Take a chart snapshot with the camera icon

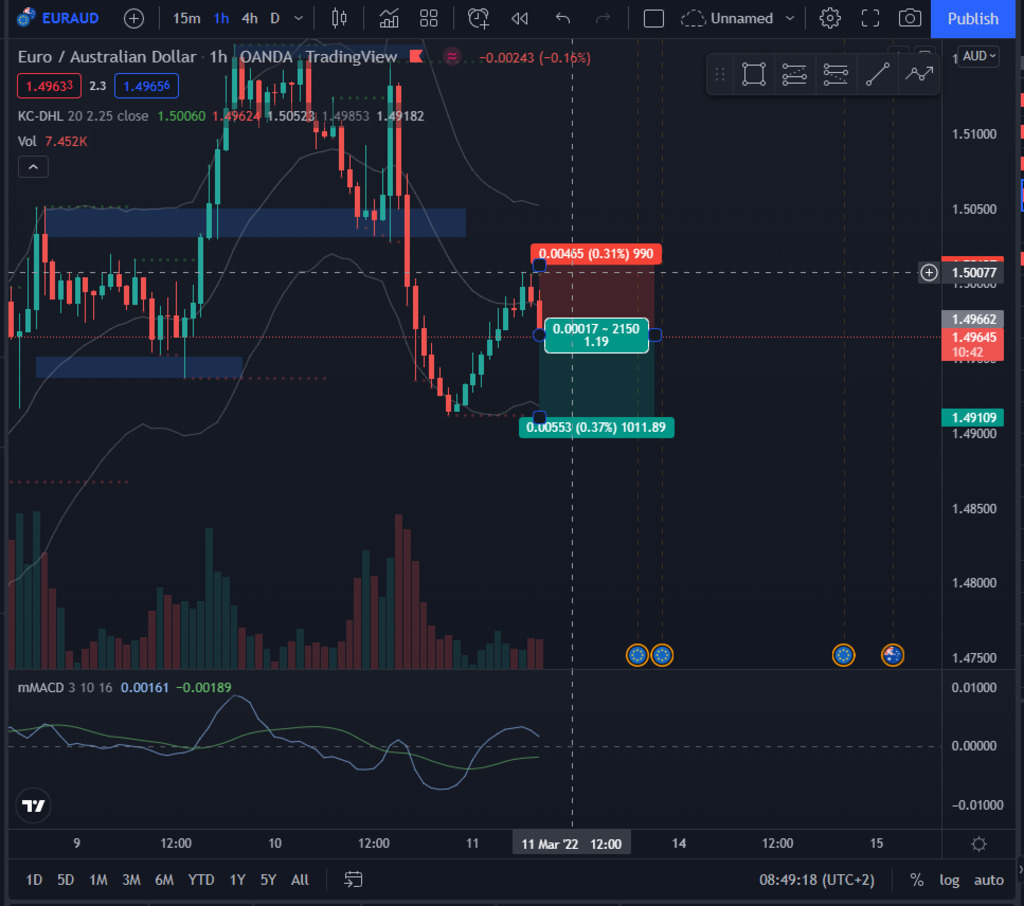point(909,18)
